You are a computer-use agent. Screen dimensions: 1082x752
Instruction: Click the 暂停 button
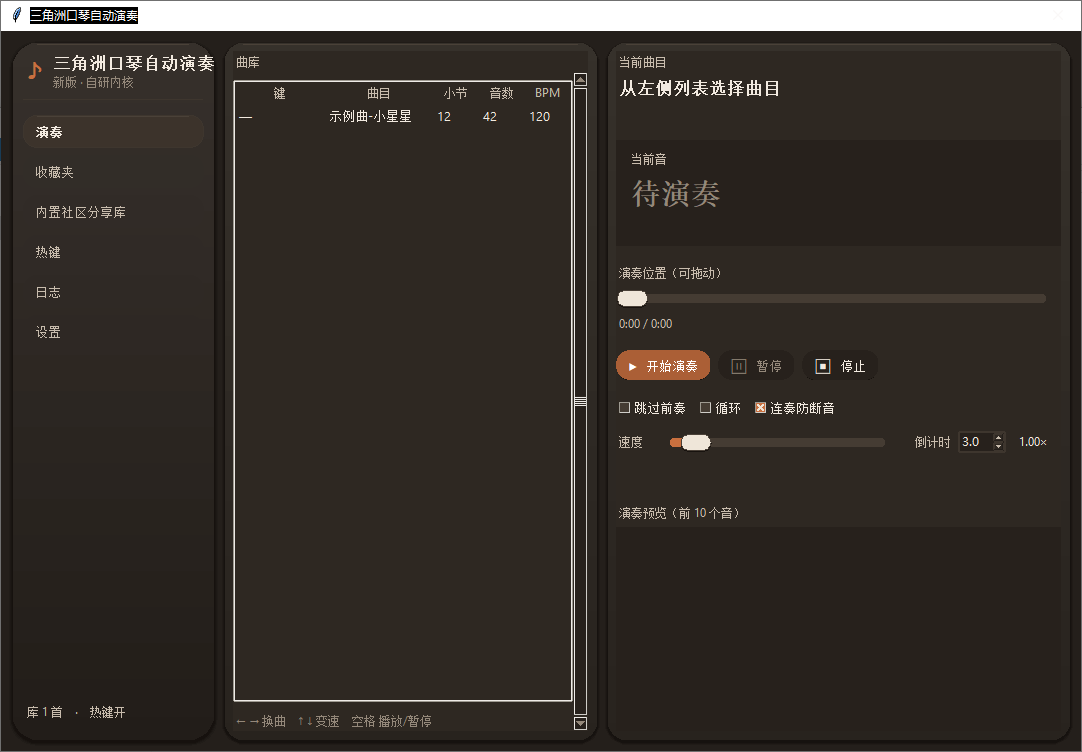(756, 366)
